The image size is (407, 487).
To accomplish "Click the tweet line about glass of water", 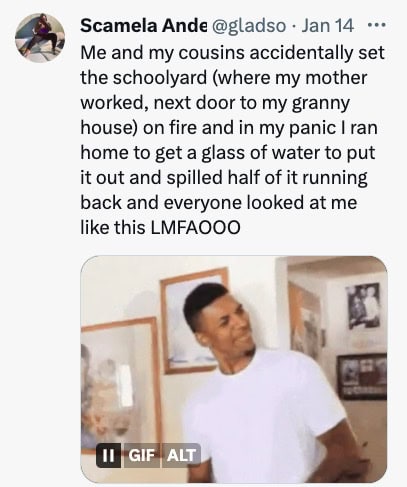I will click(x=228, y=153).
